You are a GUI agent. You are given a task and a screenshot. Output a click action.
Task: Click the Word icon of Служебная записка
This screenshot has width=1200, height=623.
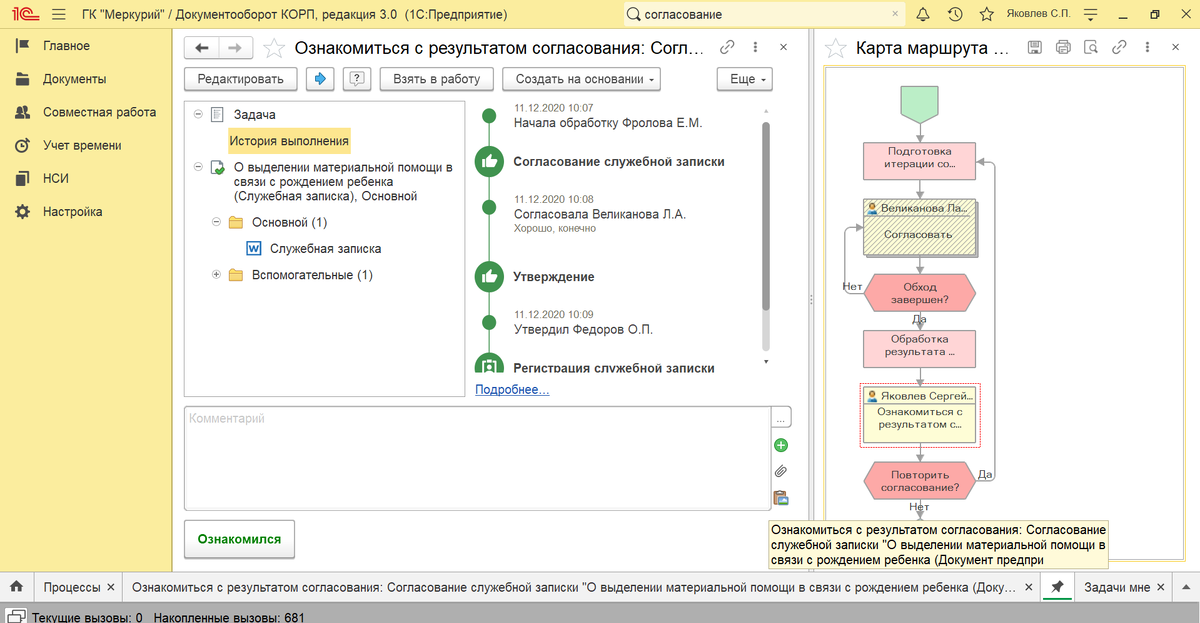coord(253,249)
